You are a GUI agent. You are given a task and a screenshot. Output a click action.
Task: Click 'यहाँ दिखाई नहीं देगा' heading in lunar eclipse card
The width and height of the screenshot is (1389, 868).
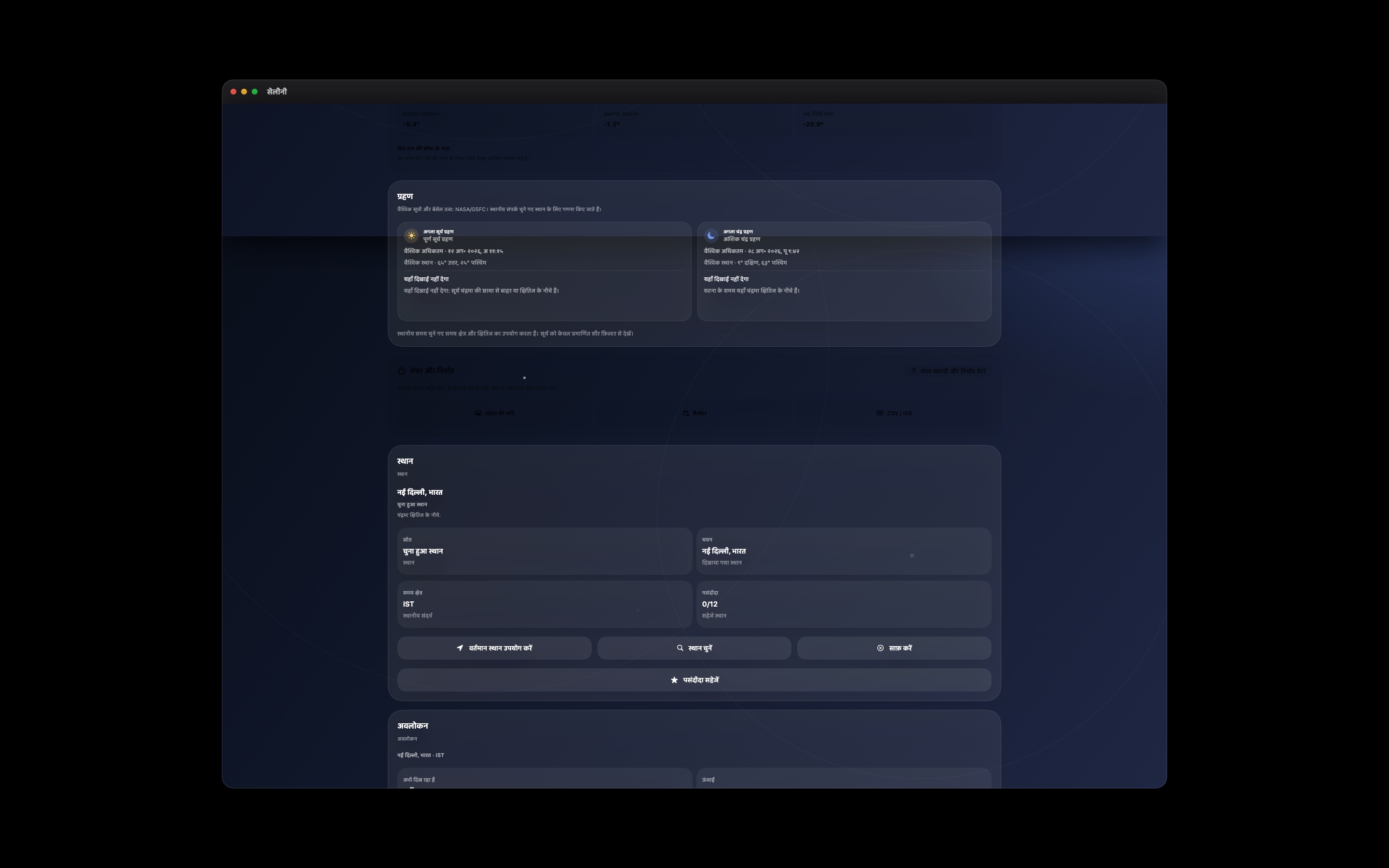726,280
